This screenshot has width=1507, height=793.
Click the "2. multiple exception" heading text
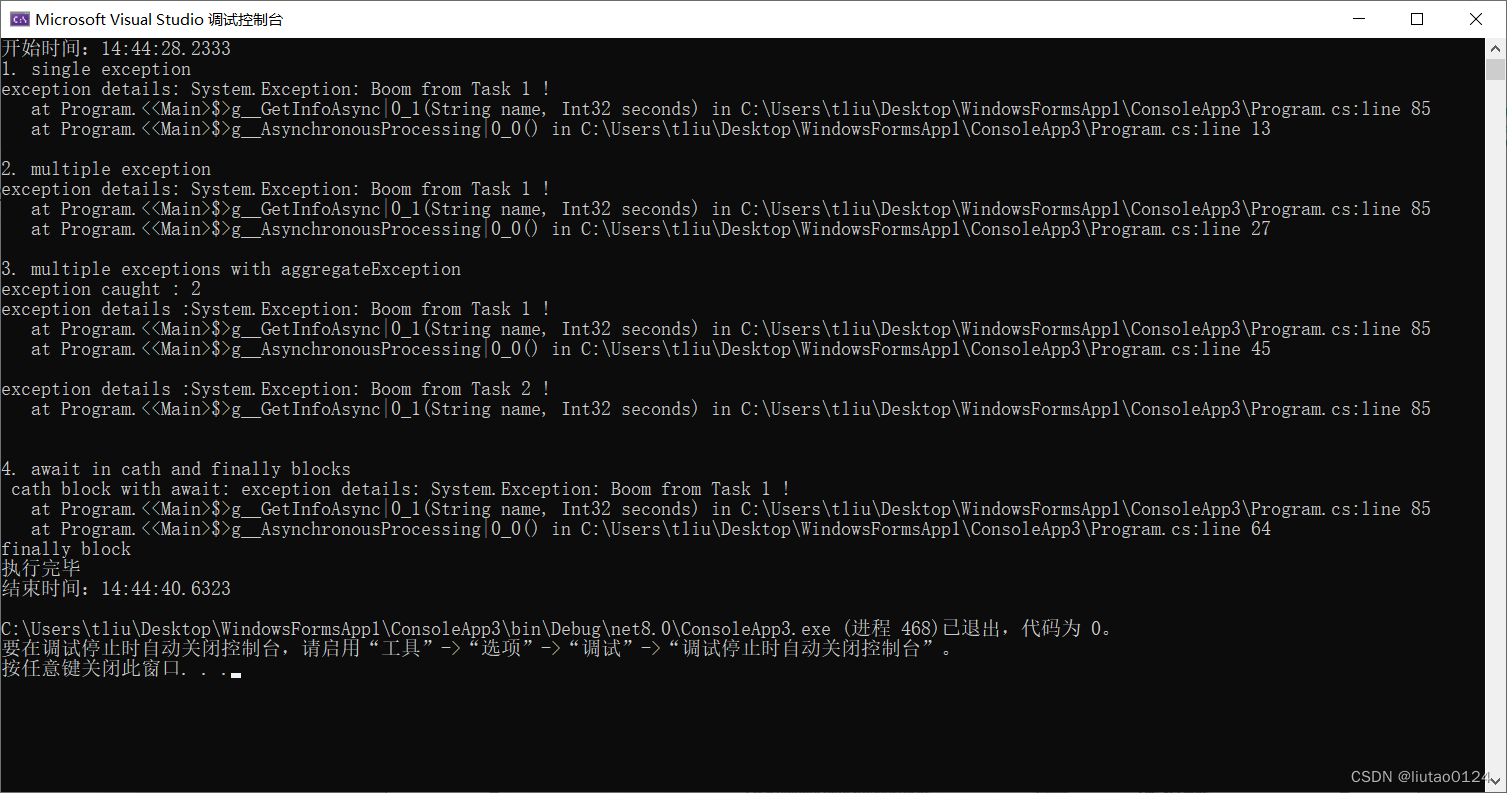pos(105,168)
